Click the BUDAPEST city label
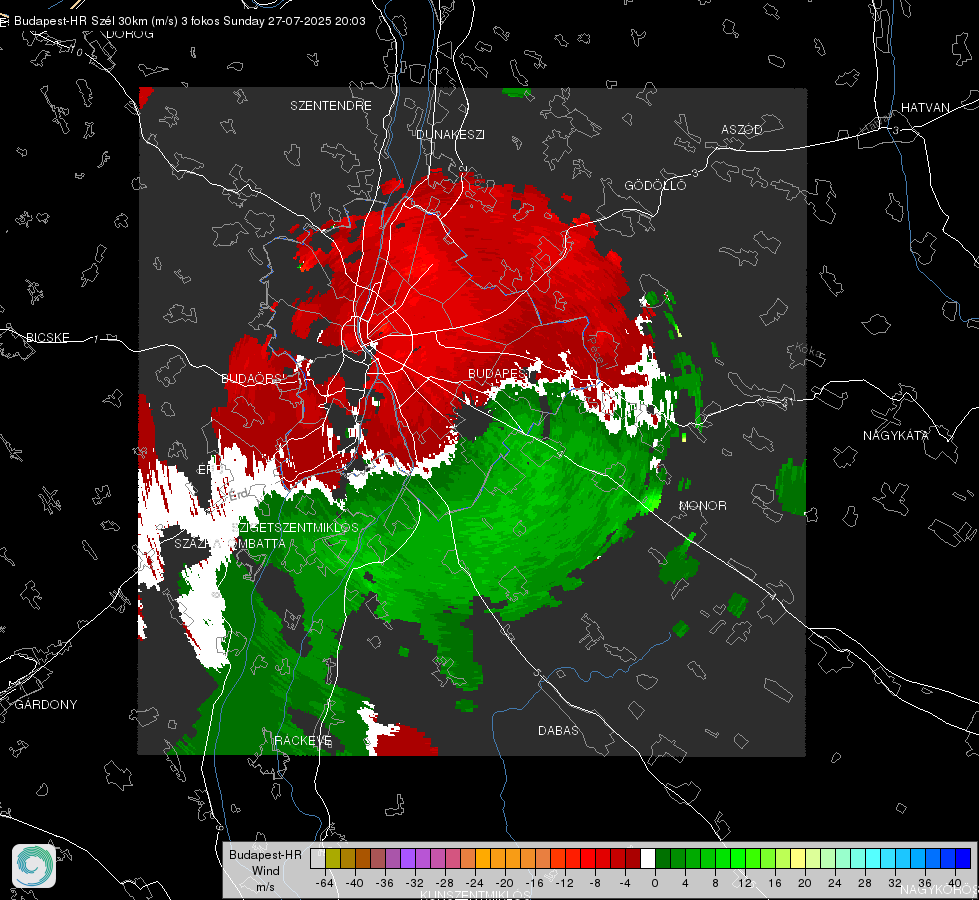The width and height of the screenshot is (979, 900). pyautogui.click(x=498, y=373)
